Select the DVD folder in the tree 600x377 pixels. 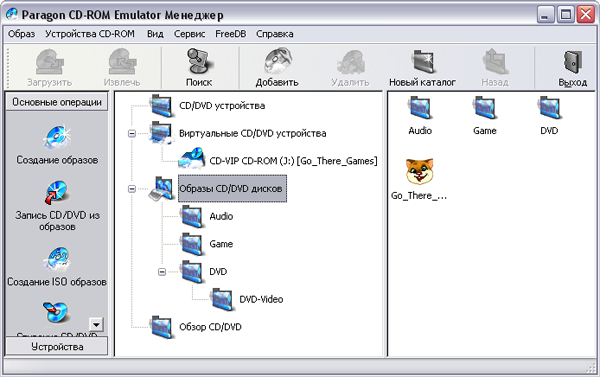coord(218,271)
